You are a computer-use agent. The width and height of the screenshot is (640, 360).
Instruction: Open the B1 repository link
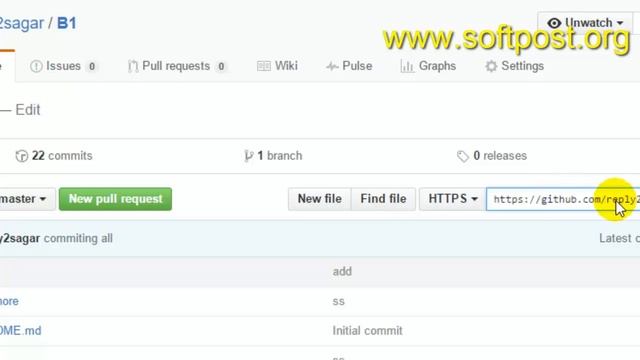(67, 23)
